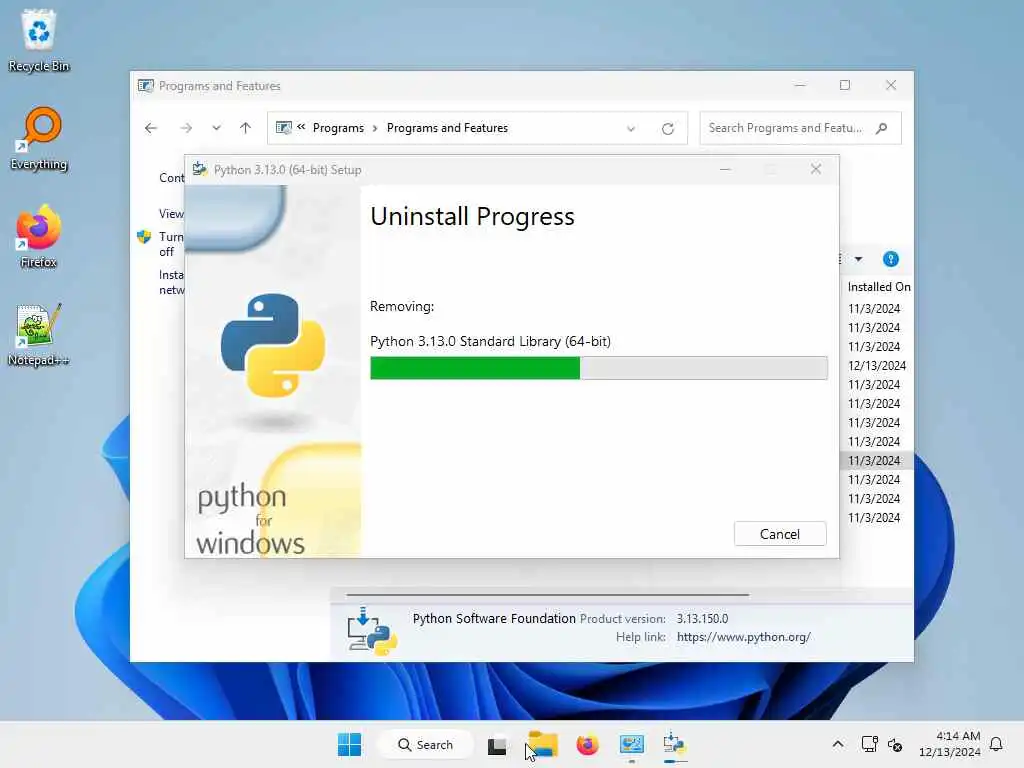Refresh the Programs and Features list

click(667, 129)
